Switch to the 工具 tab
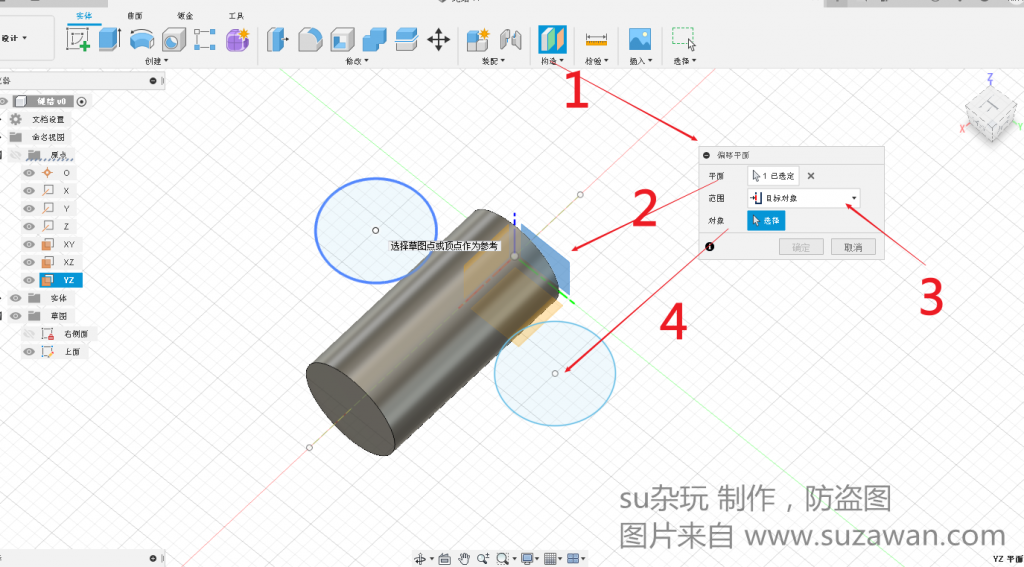1024x567 pixels. point(236,15)
